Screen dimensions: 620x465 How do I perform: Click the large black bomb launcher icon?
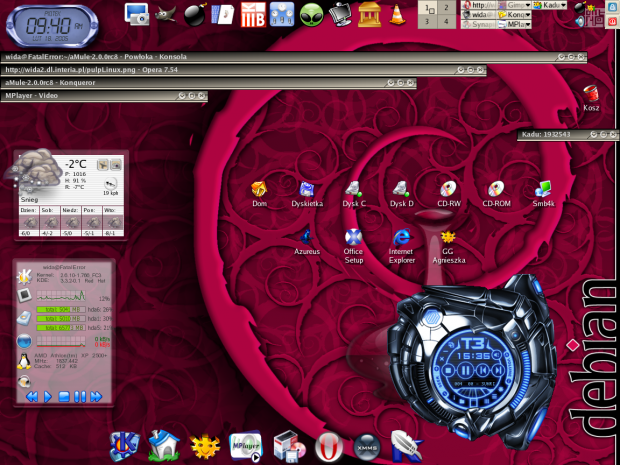pyautogui.click(x=195, y=15)
